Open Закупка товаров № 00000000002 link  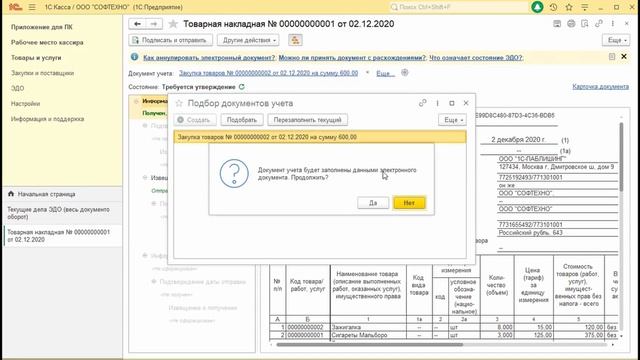(269, 73)
